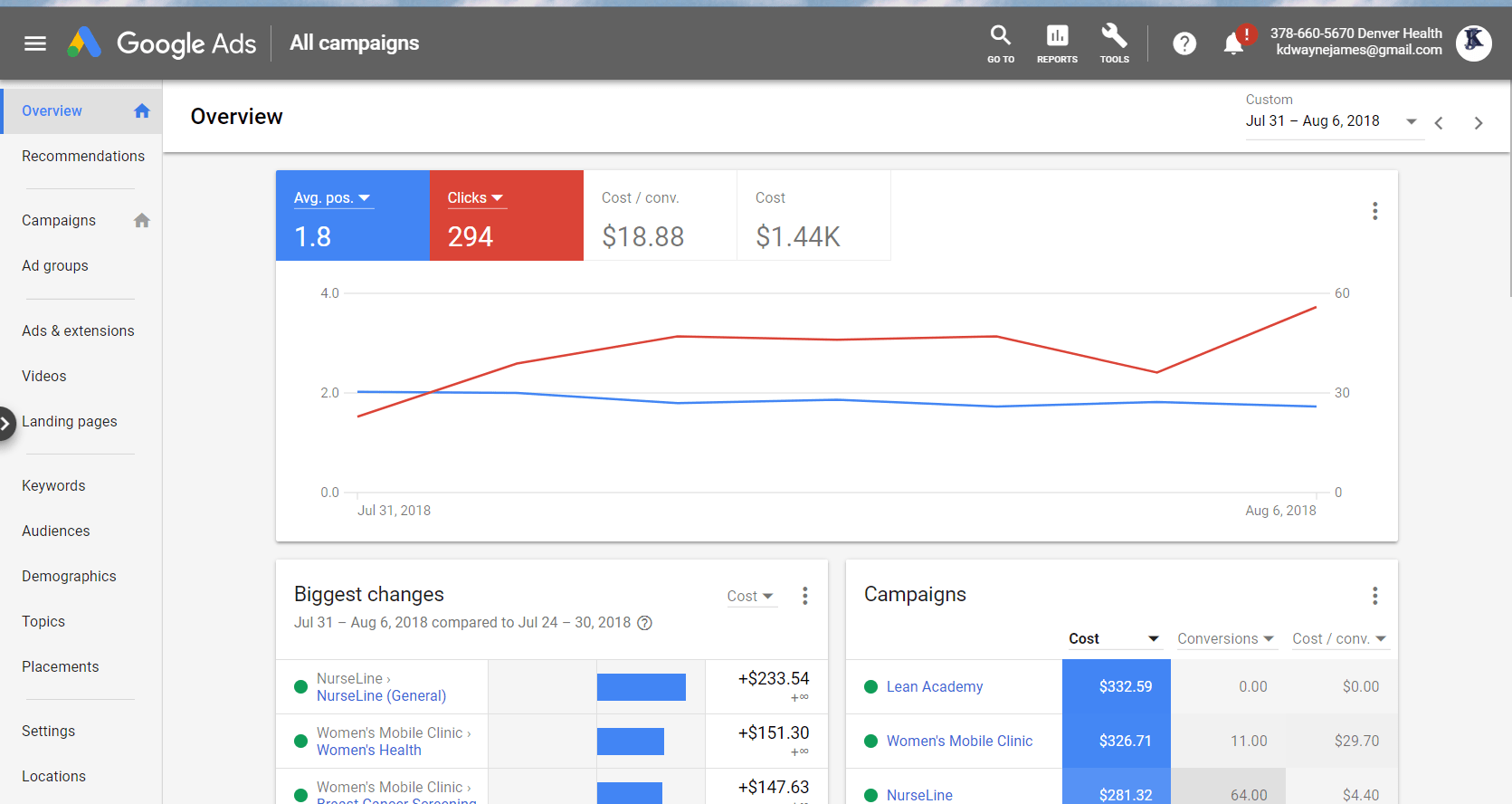Go to the next date period arrow

(1478, 123)
